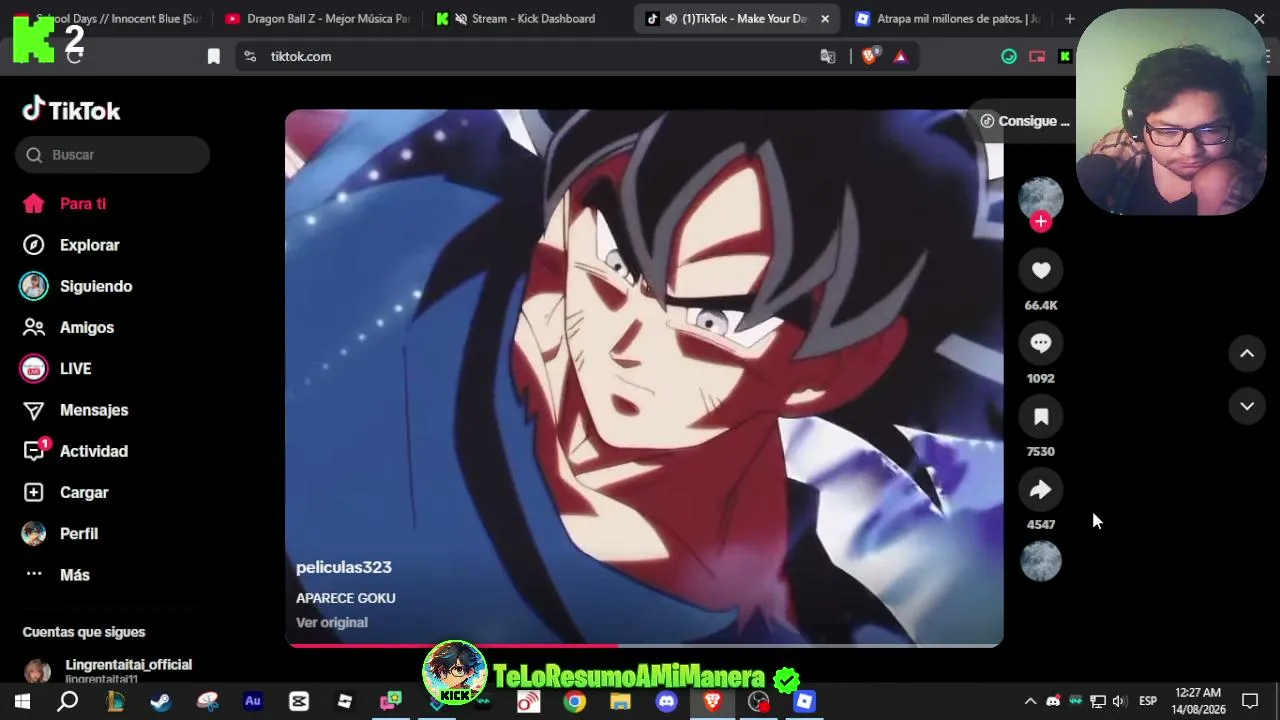Show hidden system tray icons
The width and height of the screenshot is (1280, 720).
click(1030, 701)
